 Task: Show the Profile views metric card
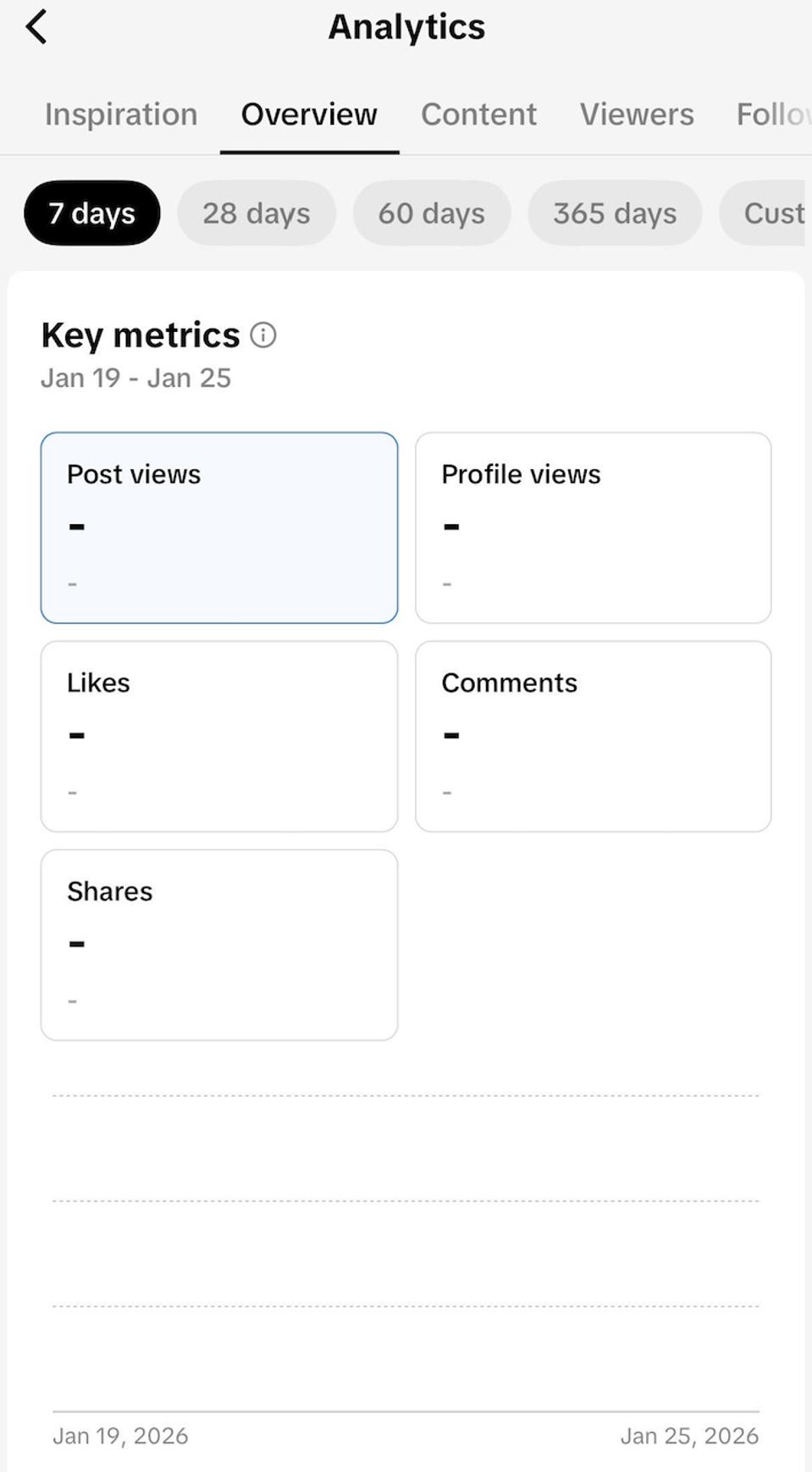tap(593, 528)
